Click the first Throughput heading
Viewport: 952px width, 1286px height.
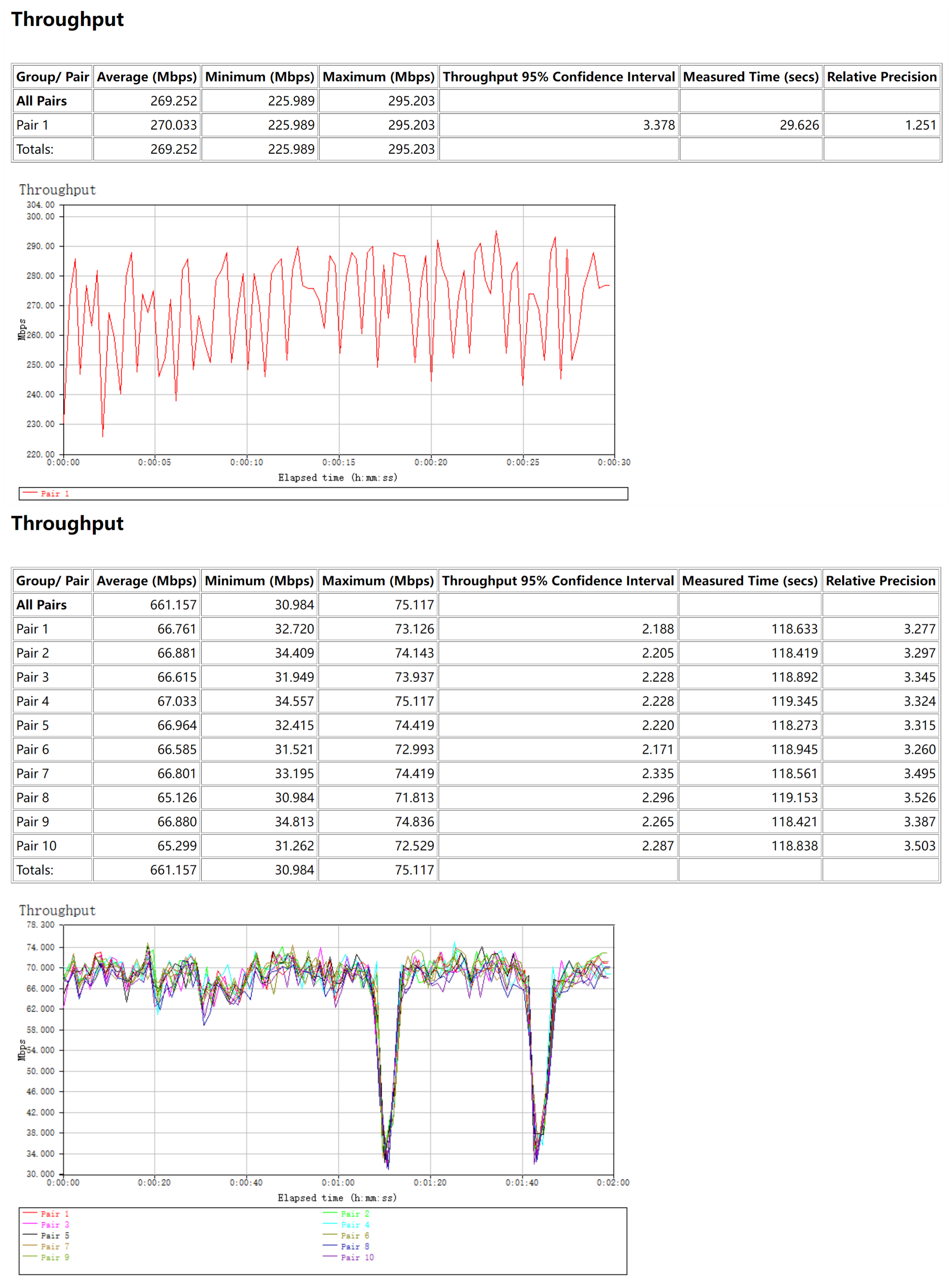pyautogui.click(x=67, y=20)
